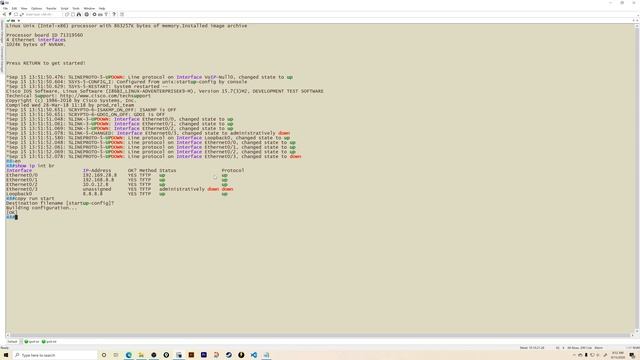Open the Help menu
This screenshot has width=640, height=360.
pos(102,8)
